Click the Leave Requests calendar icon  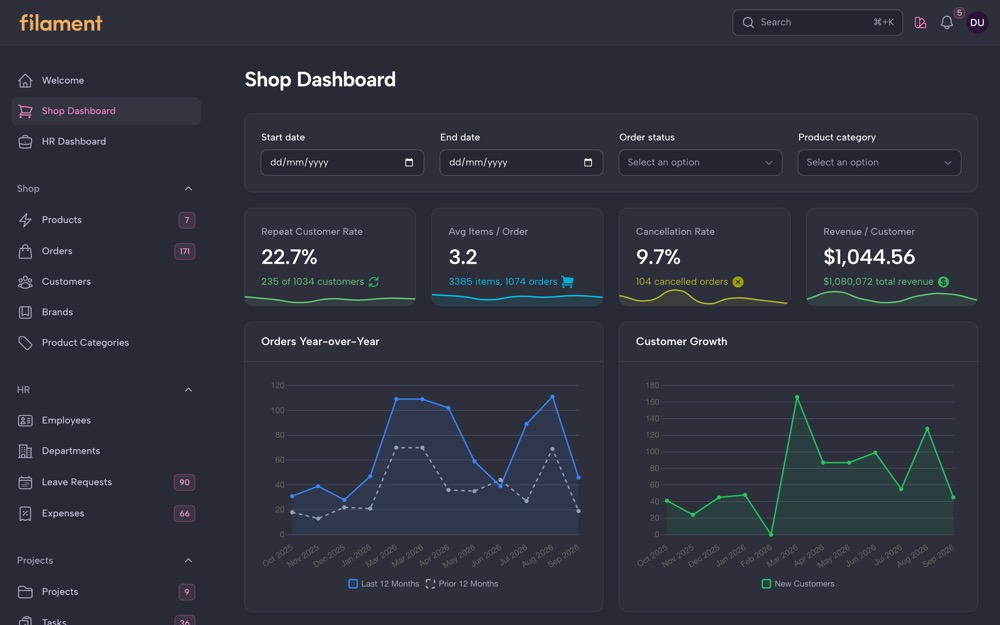(x=25, y=482)
